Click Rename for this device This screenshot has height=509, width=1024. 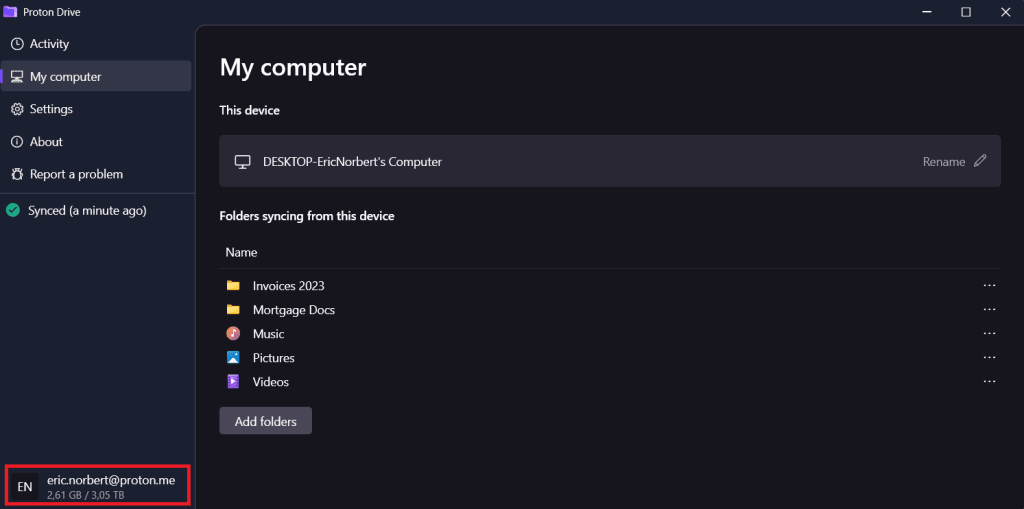point(944,161)
